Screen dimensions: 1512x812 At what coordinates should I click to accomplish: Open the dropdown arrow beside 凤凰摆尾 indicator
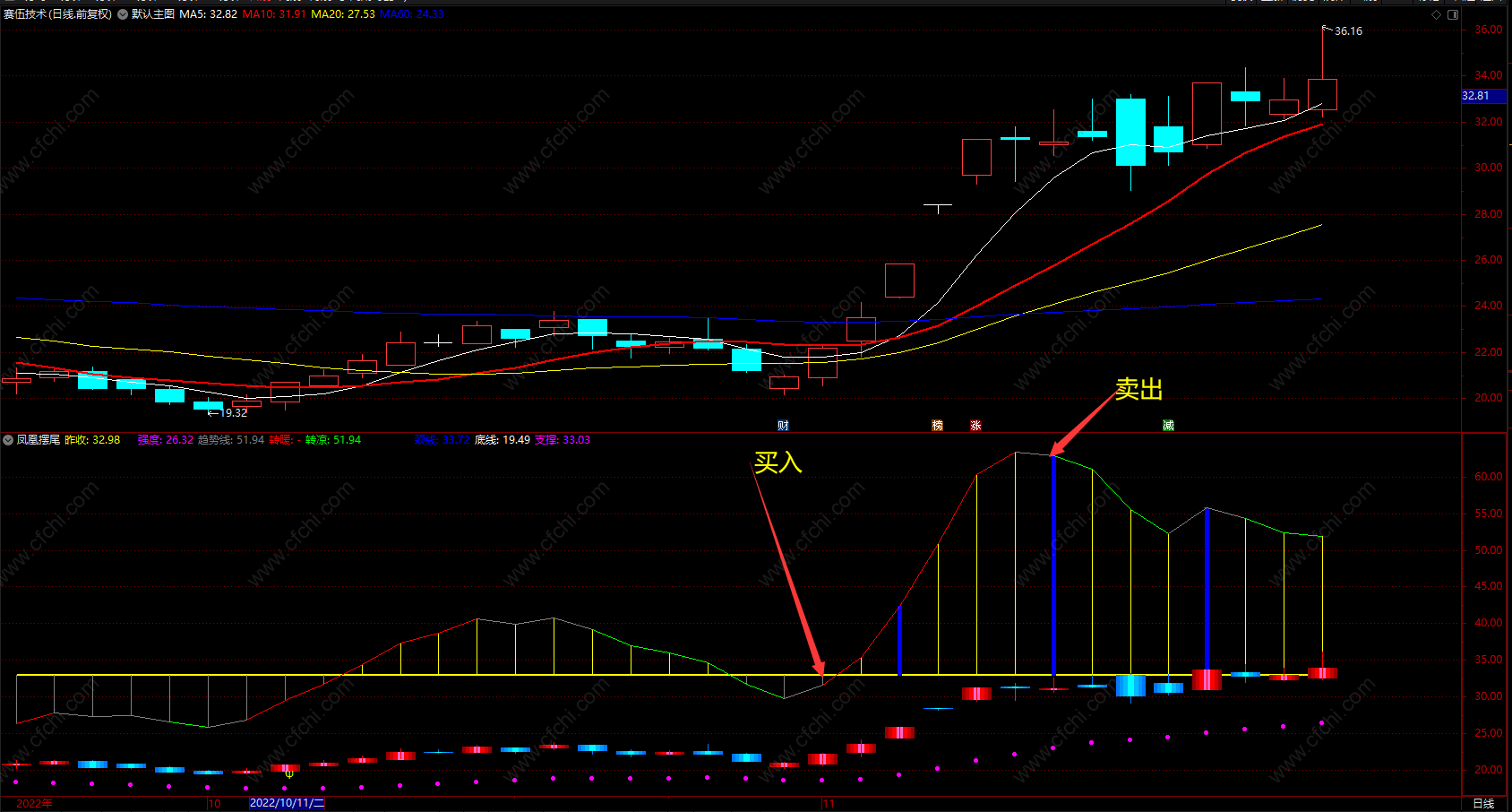click(8, 440)
